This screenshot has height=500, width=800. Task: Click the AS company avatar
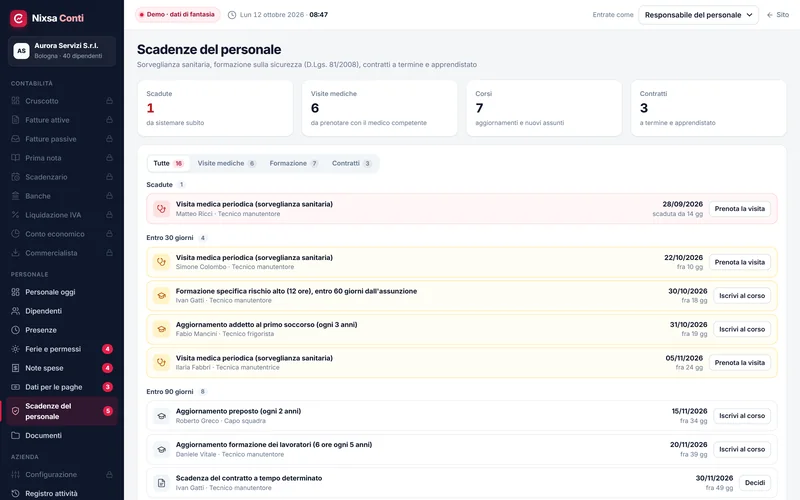21,51
